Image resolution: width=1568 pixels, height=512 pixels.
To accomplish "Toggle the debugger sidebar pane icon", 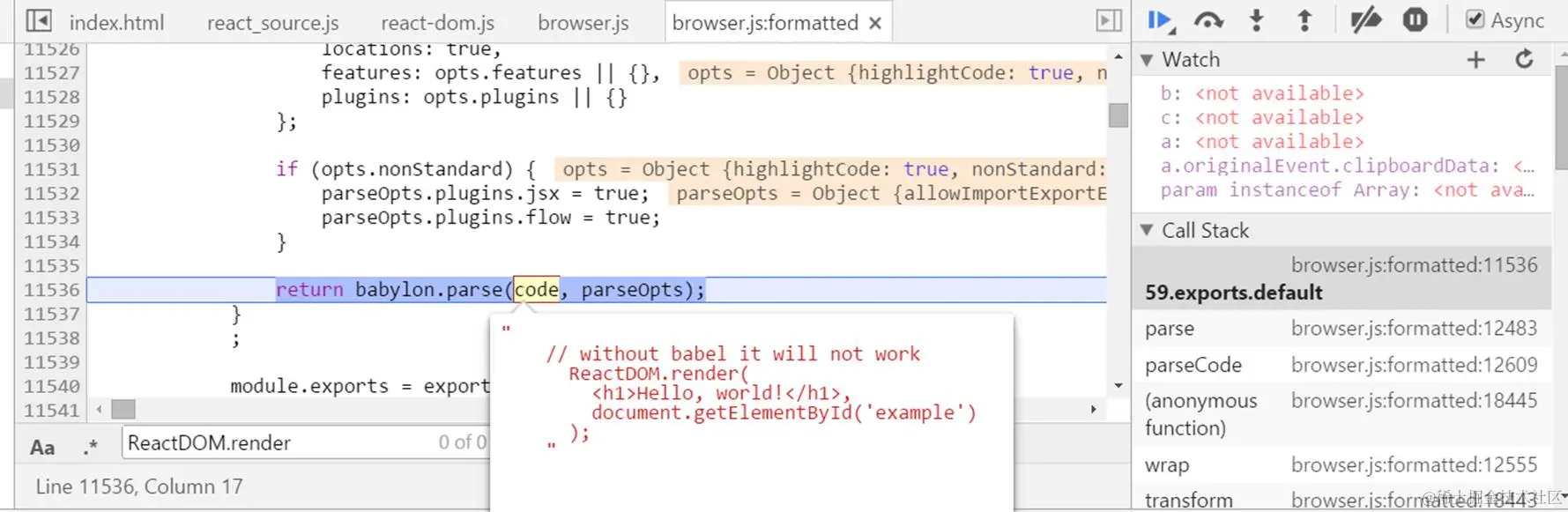I will 1109,20.
